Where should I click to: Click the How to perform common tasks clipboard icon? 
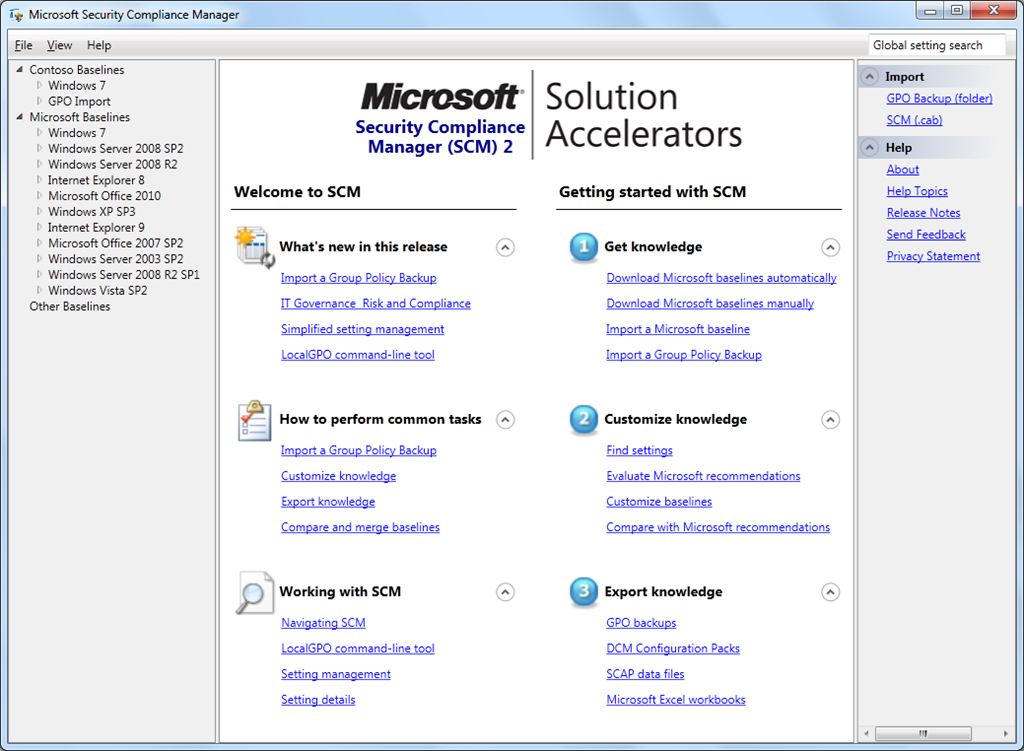coord(254,420)
